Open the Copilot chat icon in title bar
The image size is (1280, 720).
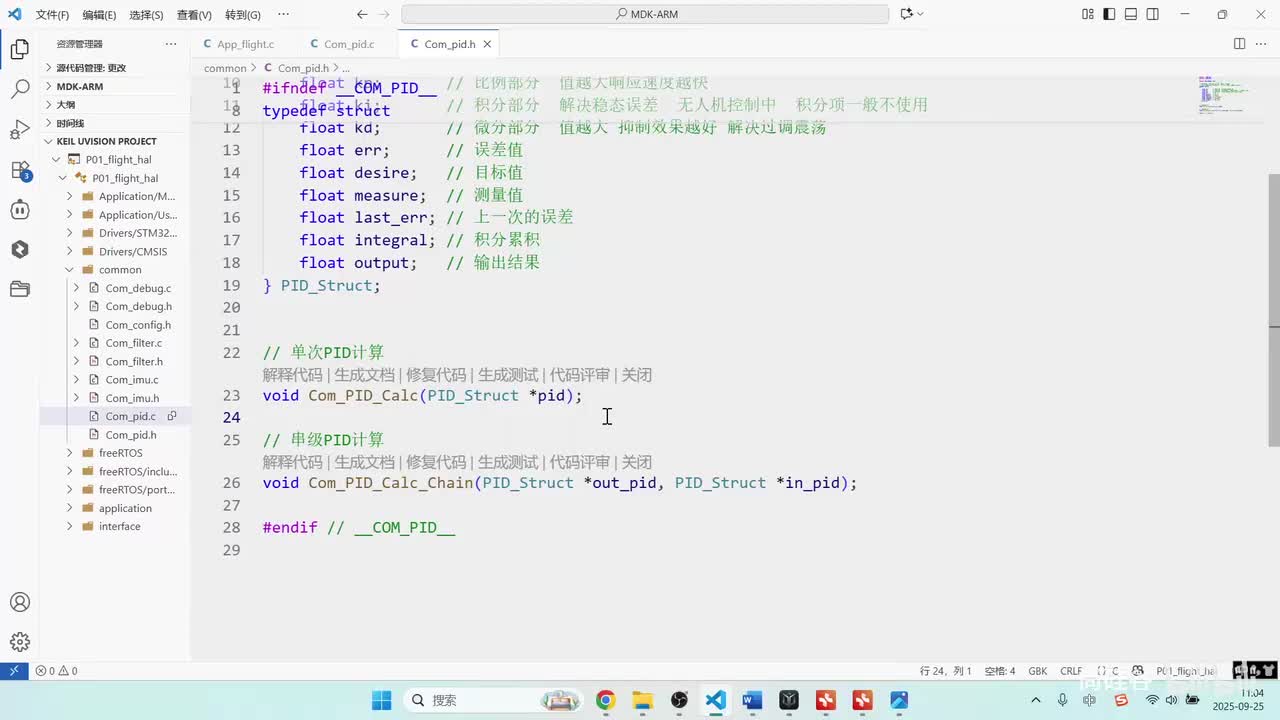click(906, 14)
